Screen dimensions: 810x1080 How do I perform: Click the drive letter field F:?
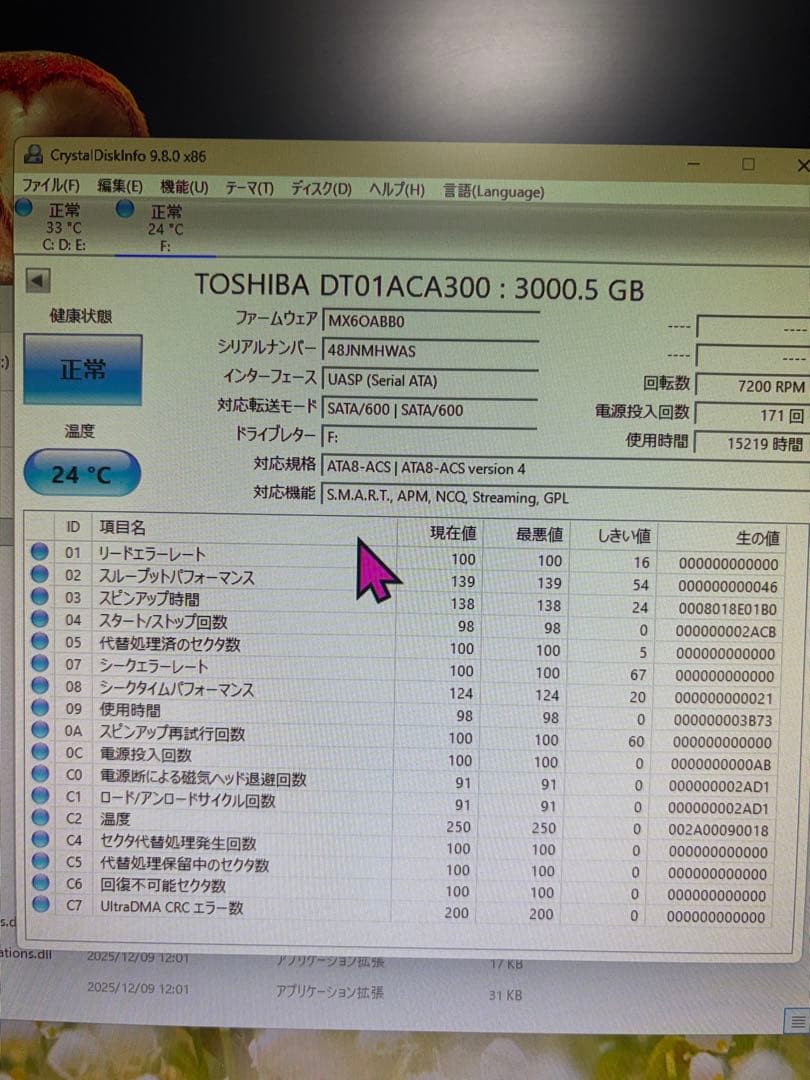(x=430, y=438)
